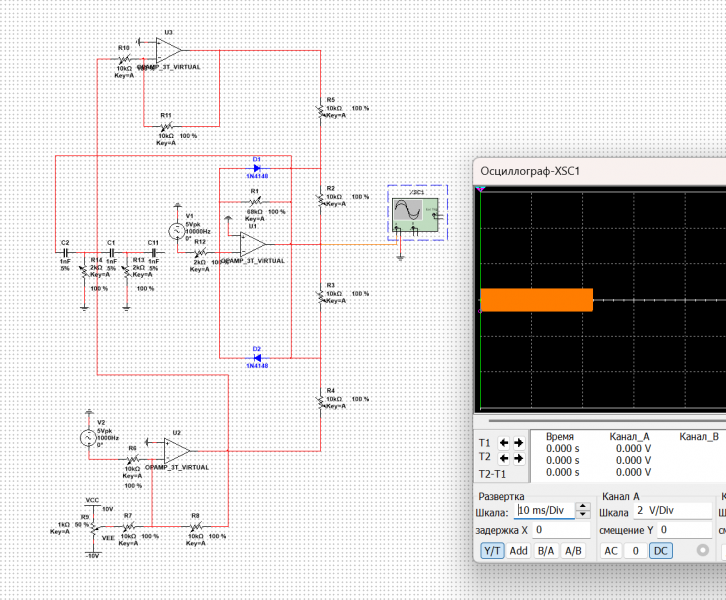The image size is (726, 600).
Task: Select diode D1 1N4148
Action: 257,167
